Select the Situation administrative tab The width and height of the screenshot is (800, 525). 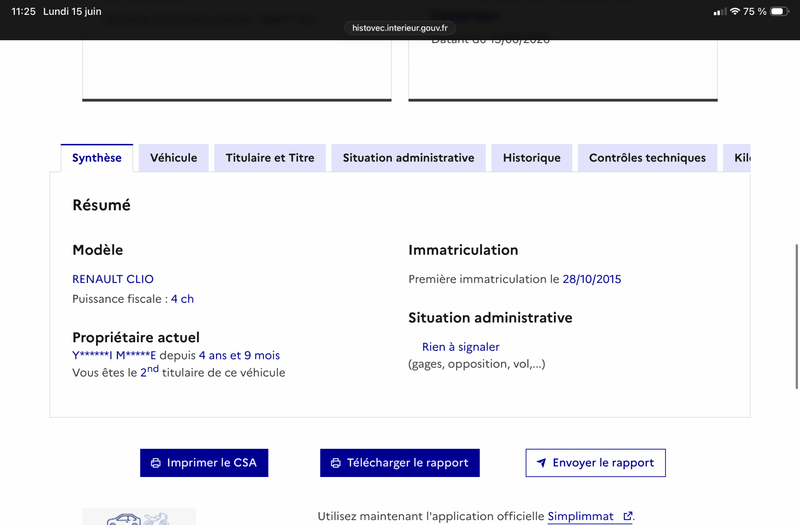point(408,158)
